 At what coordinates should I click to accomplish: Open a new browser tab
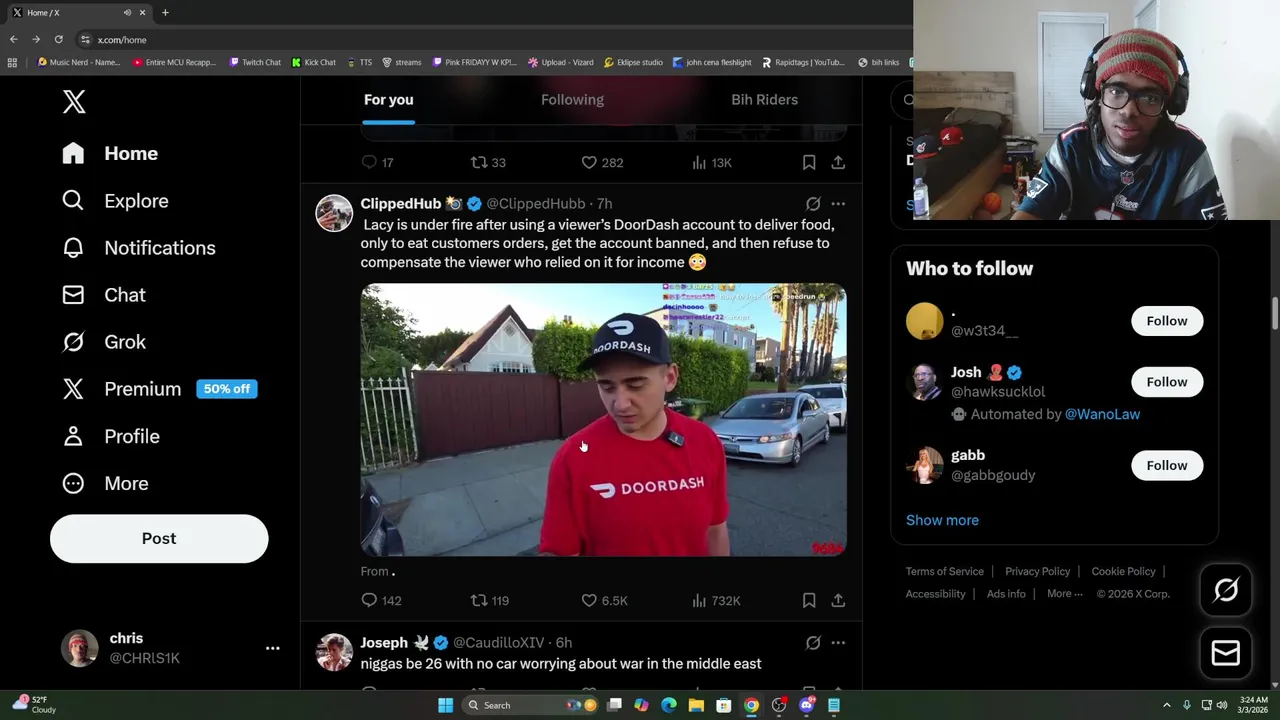165,13
